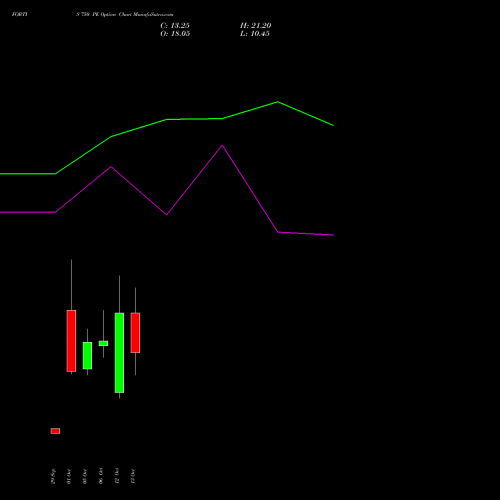500x500 pixels.
Task: Select the 03 Oct date label
Action: click(x=85, y=476)
